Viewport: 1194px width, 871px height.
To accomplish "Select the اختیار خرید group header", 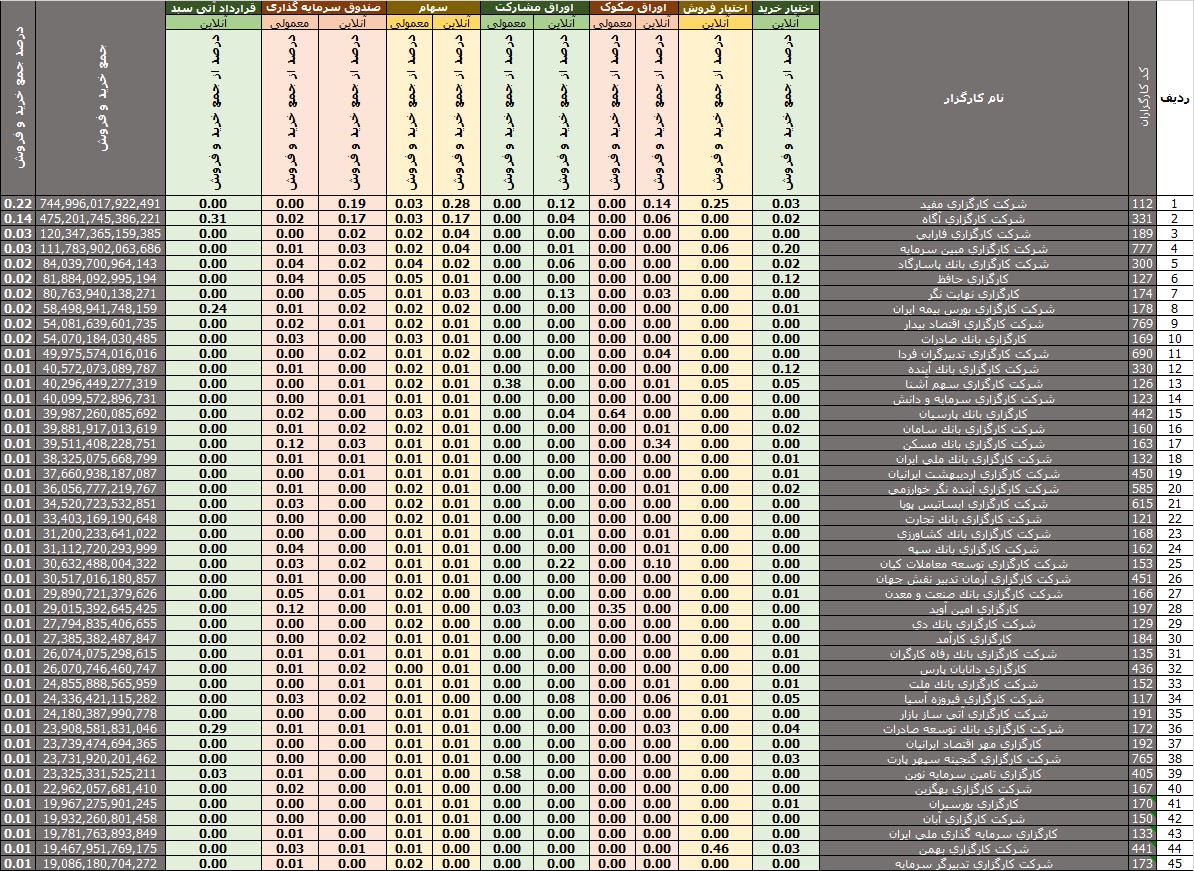I will coord(786,8).
